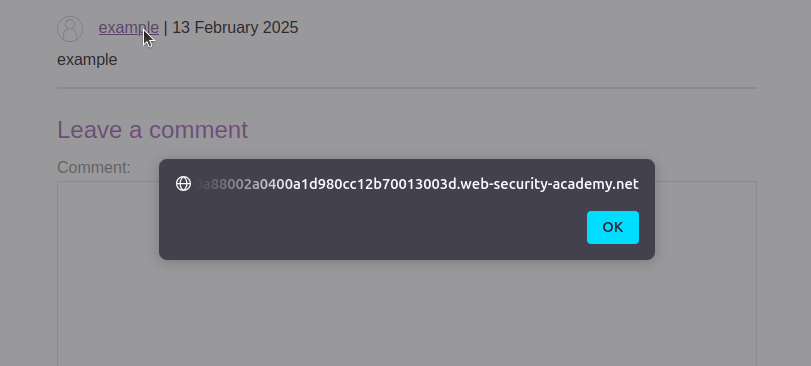Open the example author link
811x366 pixels.
click(128, 27)
